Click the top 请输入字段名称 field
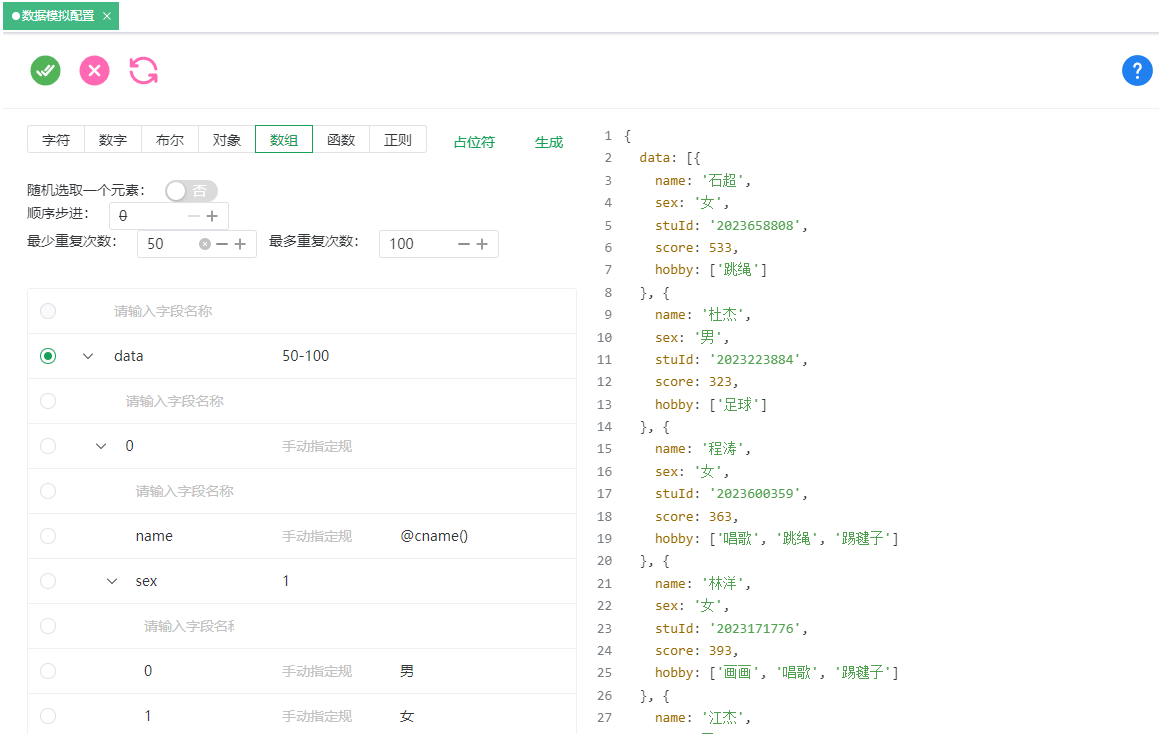 pyautogui.click(x=163, y=311)
